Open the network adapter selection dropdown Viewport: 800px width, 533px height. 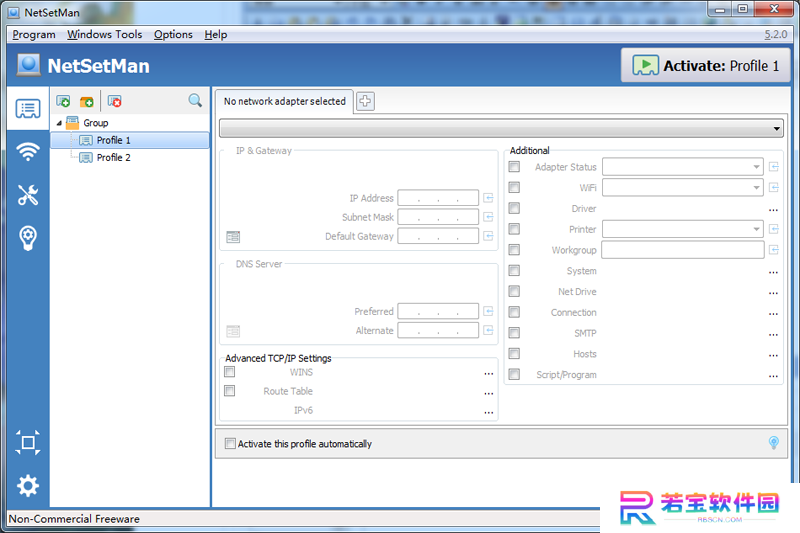(502, 129)
